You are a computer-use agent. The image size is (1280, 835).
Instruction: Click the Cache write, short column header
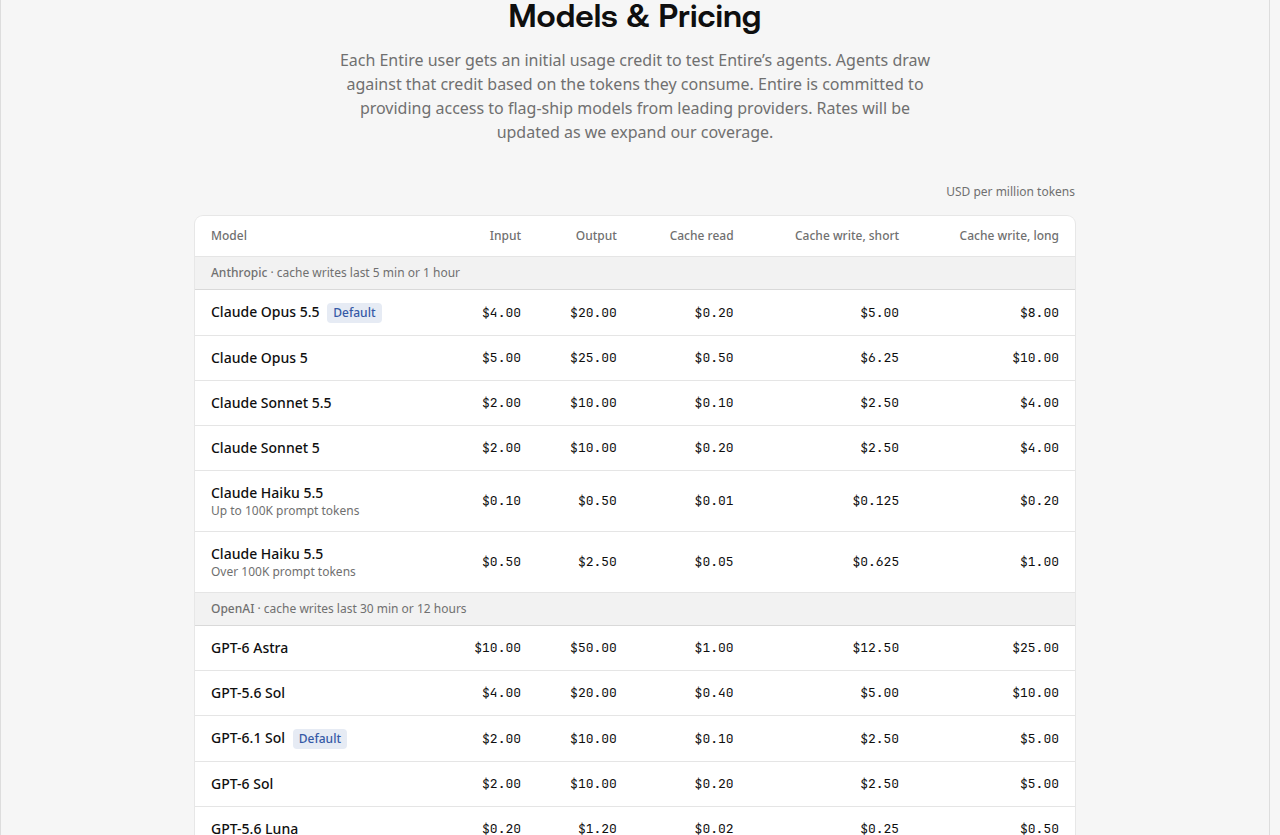click(847, 236)
